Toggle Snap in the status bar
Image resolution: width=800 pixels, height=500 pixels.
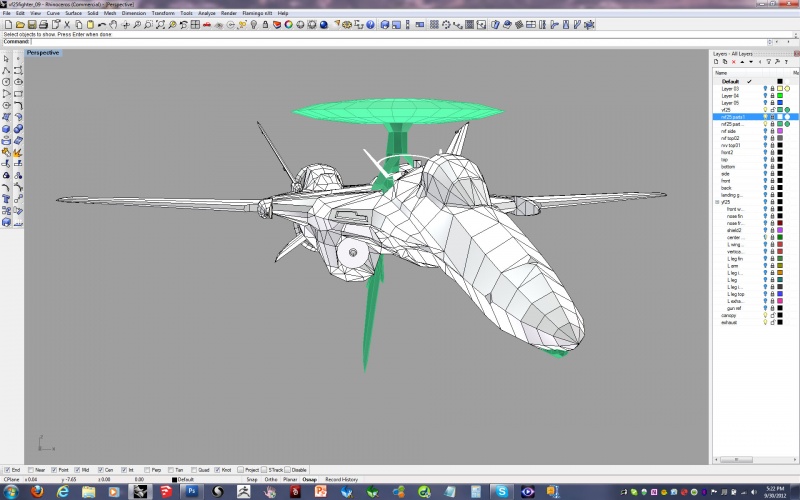pyautogui.click(x=252, y=480)
